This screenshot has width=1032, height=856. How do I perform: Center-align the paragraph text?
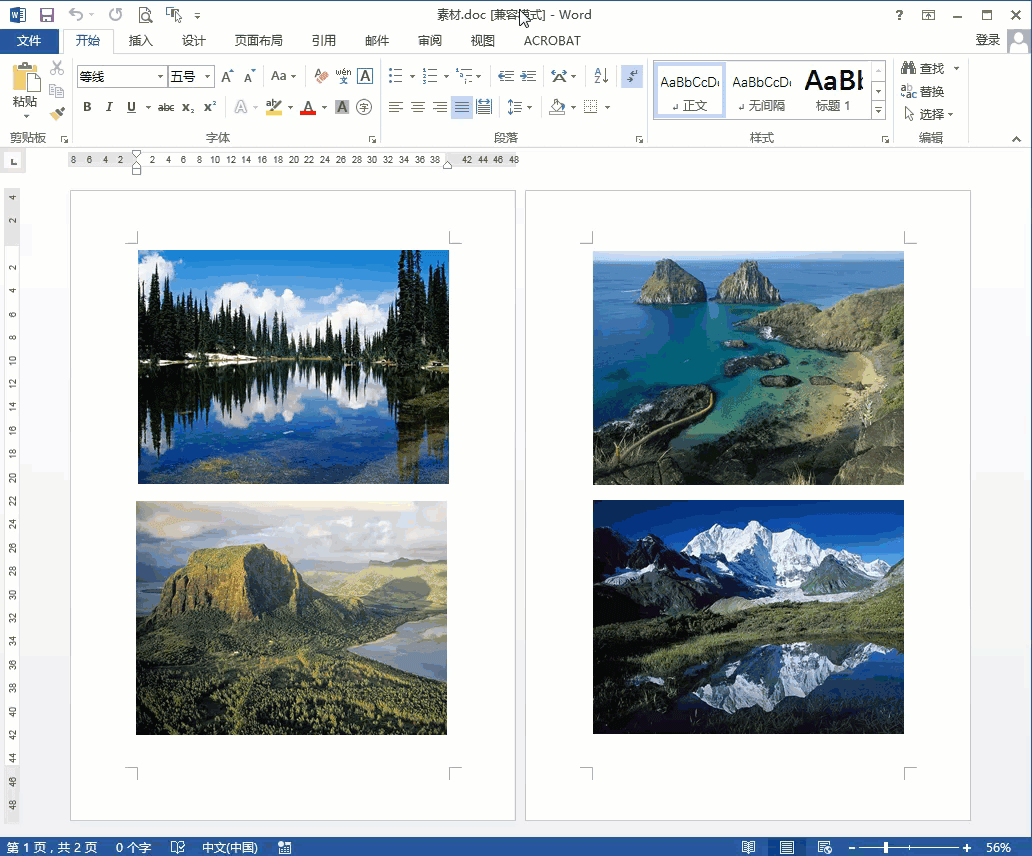[418, 107]
